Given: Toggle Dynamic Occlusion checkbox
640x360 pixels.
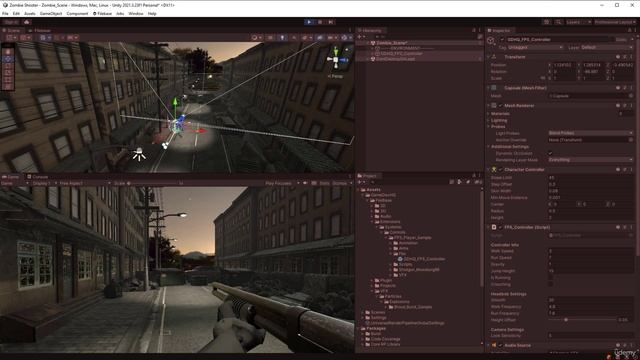Looking at the screenshot, I should (x=550, y=153).
